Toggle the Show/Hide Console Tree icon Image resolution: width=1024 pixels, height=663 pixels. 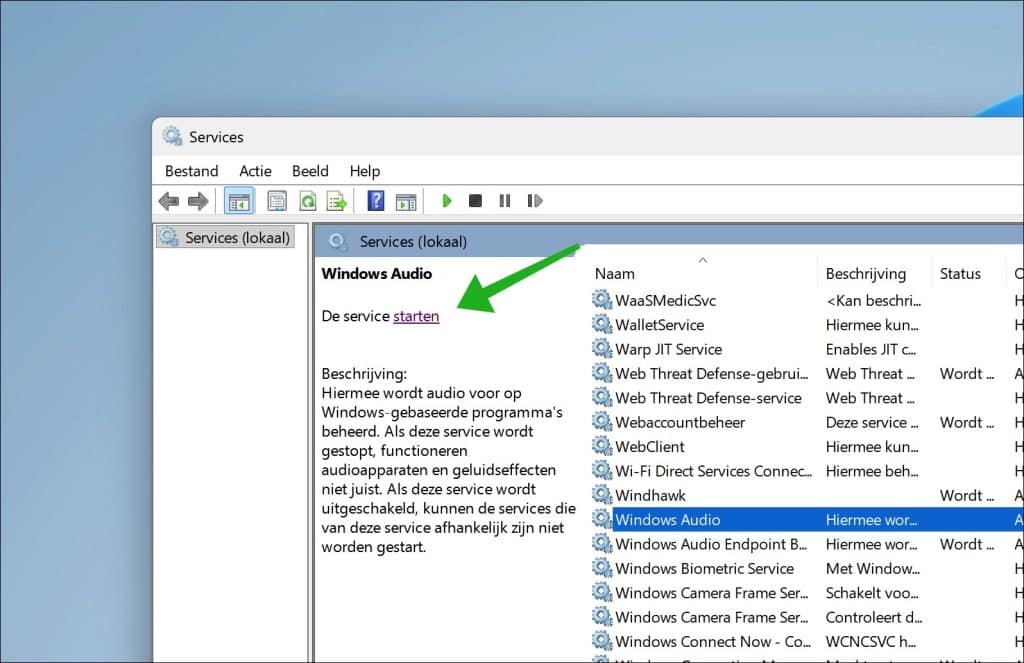238,200
